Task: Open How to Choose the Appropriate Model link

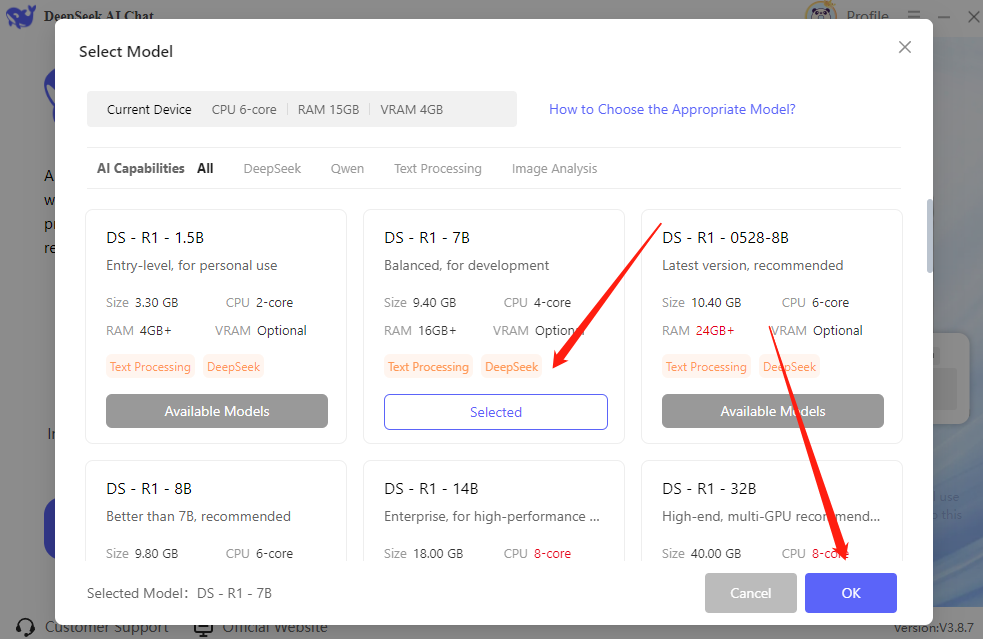Action: pos(672,109)
